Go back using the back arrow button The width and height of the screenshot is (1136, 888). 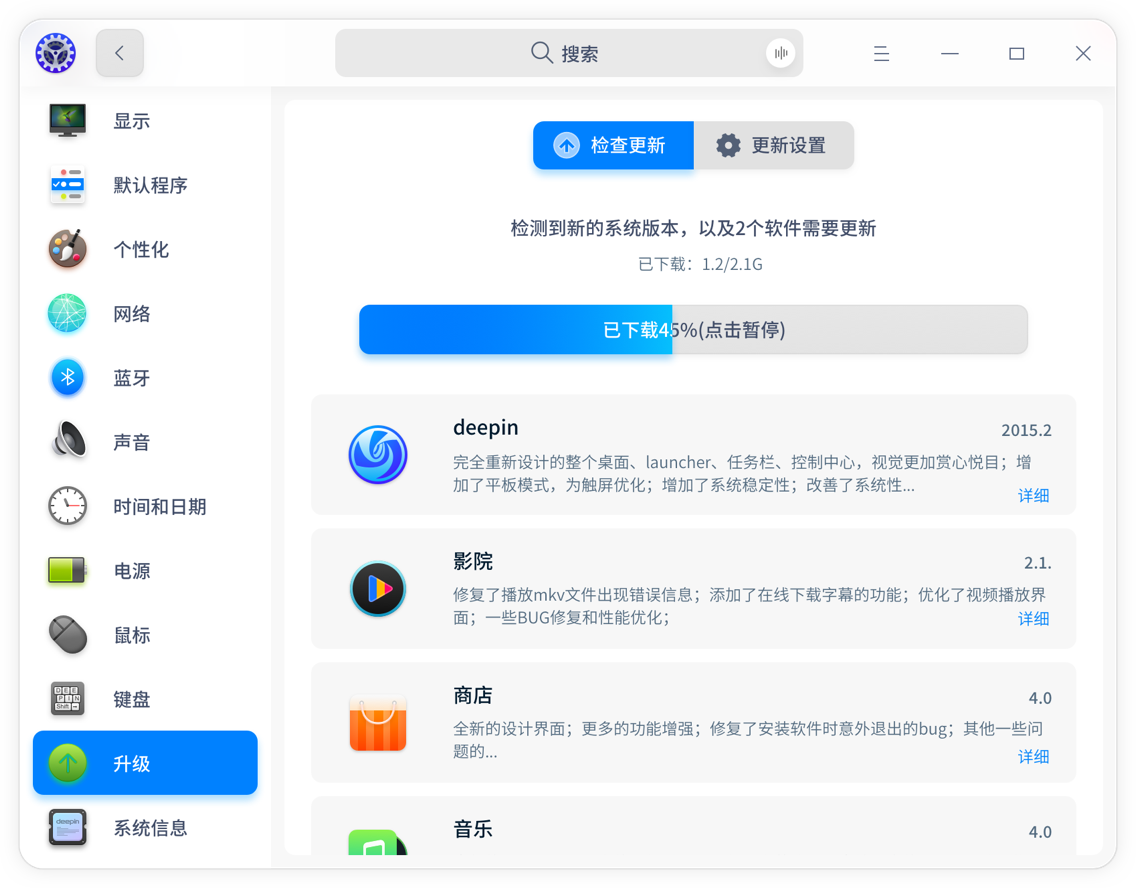(x=120, y=53)
